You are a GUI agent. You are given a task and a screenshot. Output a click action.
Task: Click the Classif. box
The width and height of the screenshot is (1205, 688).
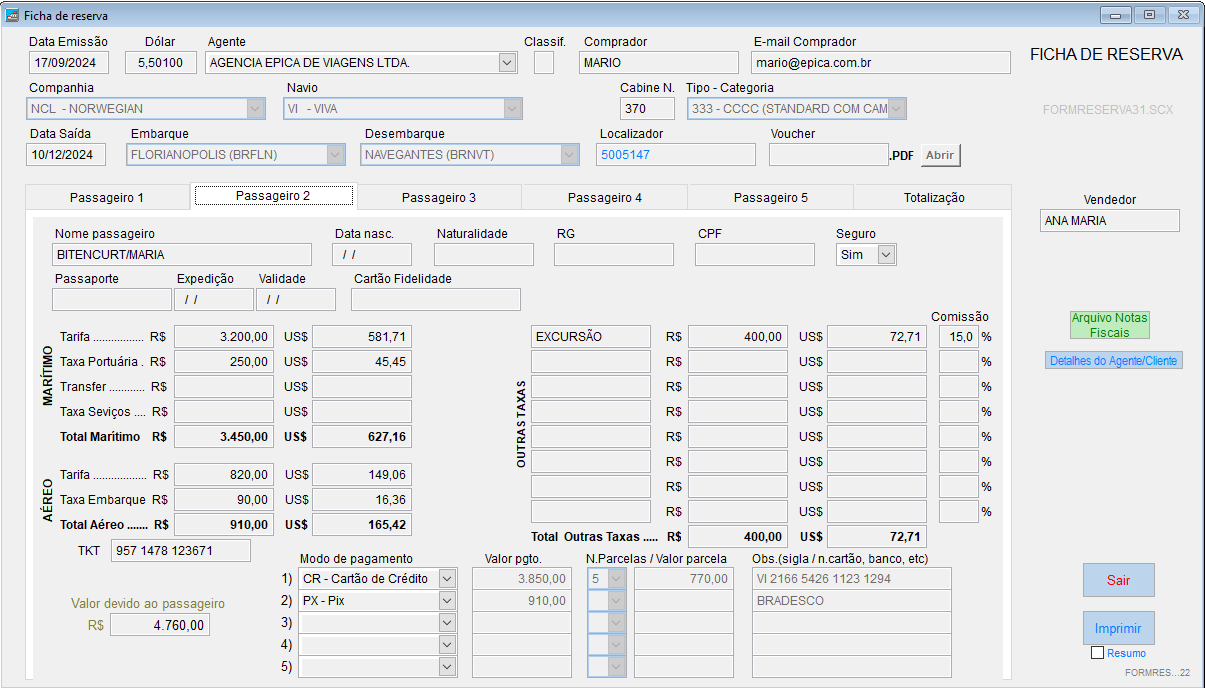click(544, 63)
